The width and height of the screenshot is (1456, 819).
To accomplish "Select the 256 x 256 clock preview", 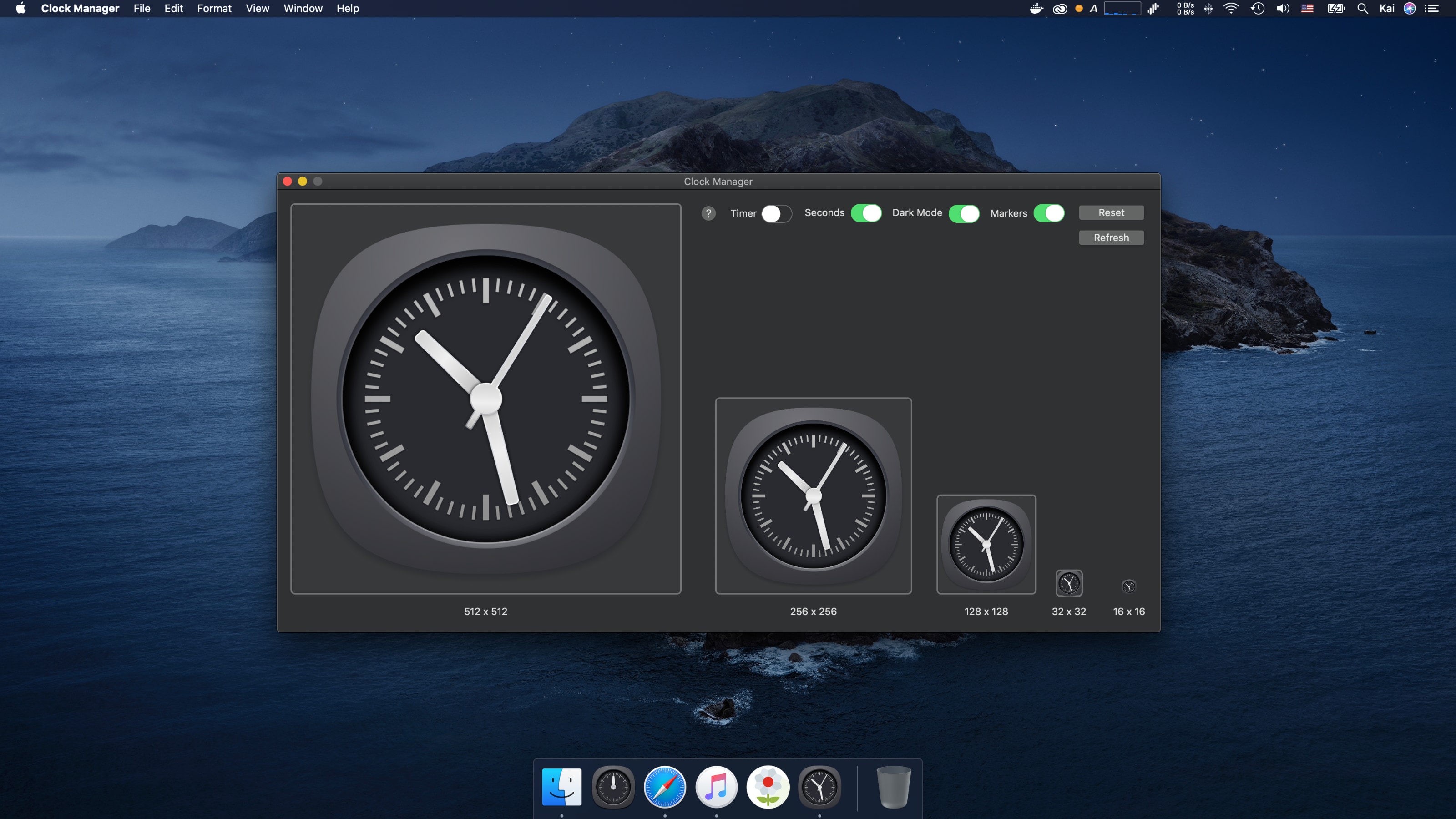I will [x=814, y=495].
